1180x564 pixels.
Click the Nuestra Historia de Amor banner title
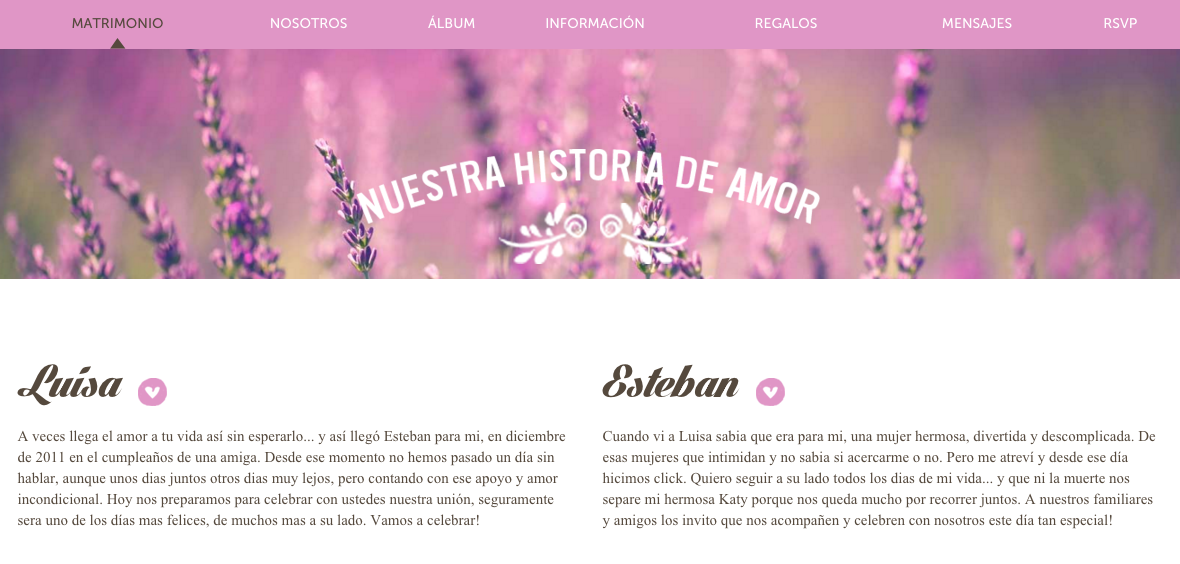point(588,184)
